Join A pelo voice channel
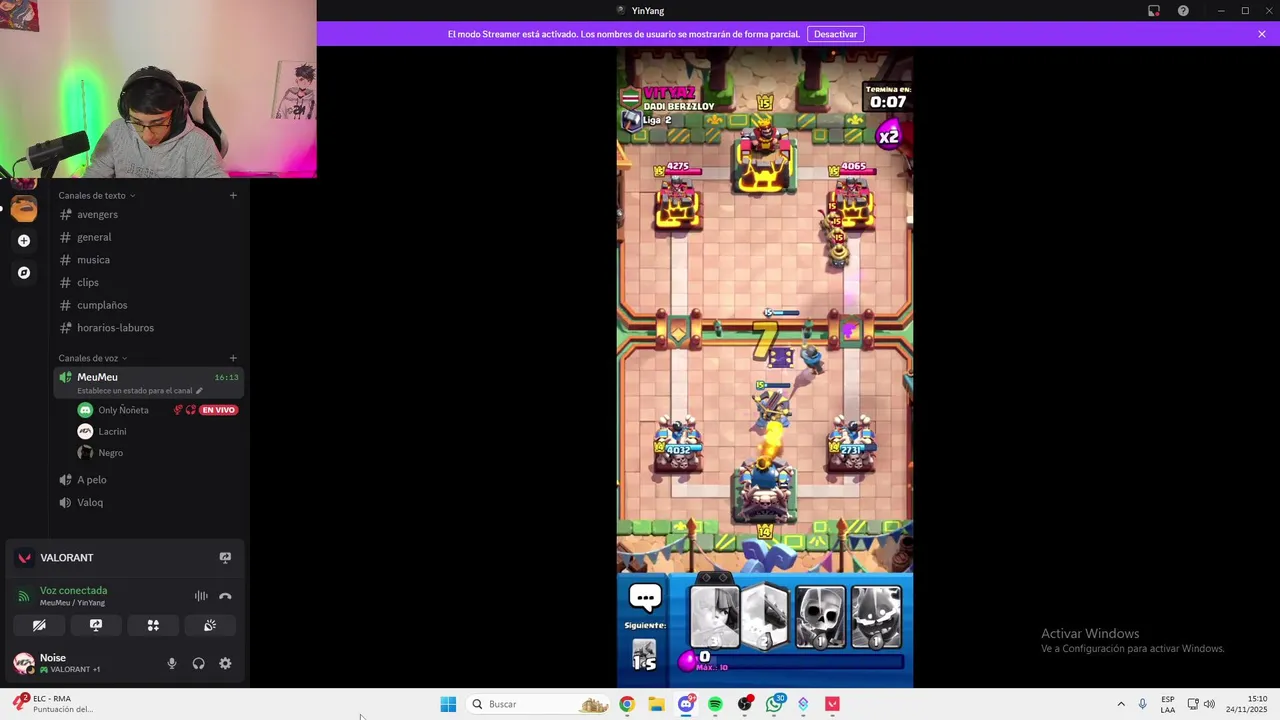This screenshot has width=1280, height=720. coord(148,480)
